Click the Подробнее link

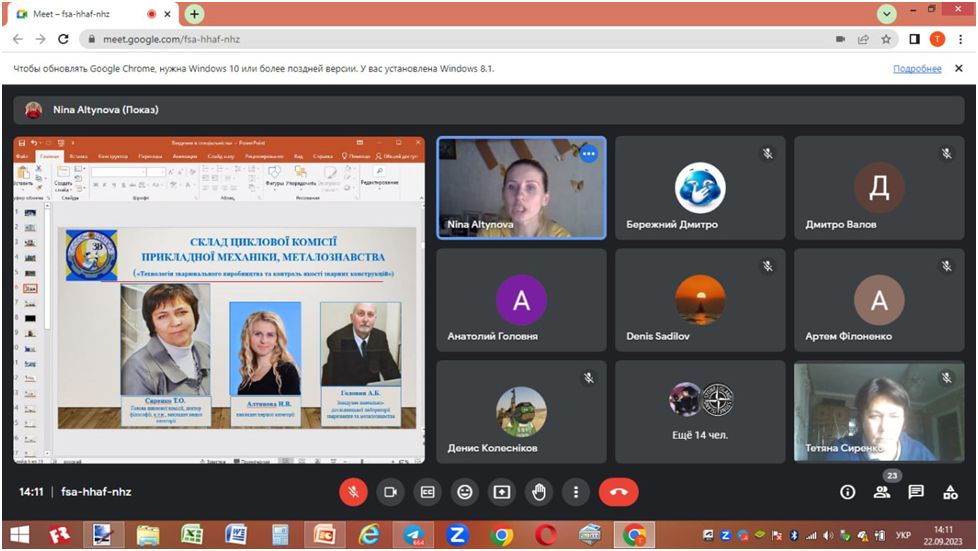point(917,69)
